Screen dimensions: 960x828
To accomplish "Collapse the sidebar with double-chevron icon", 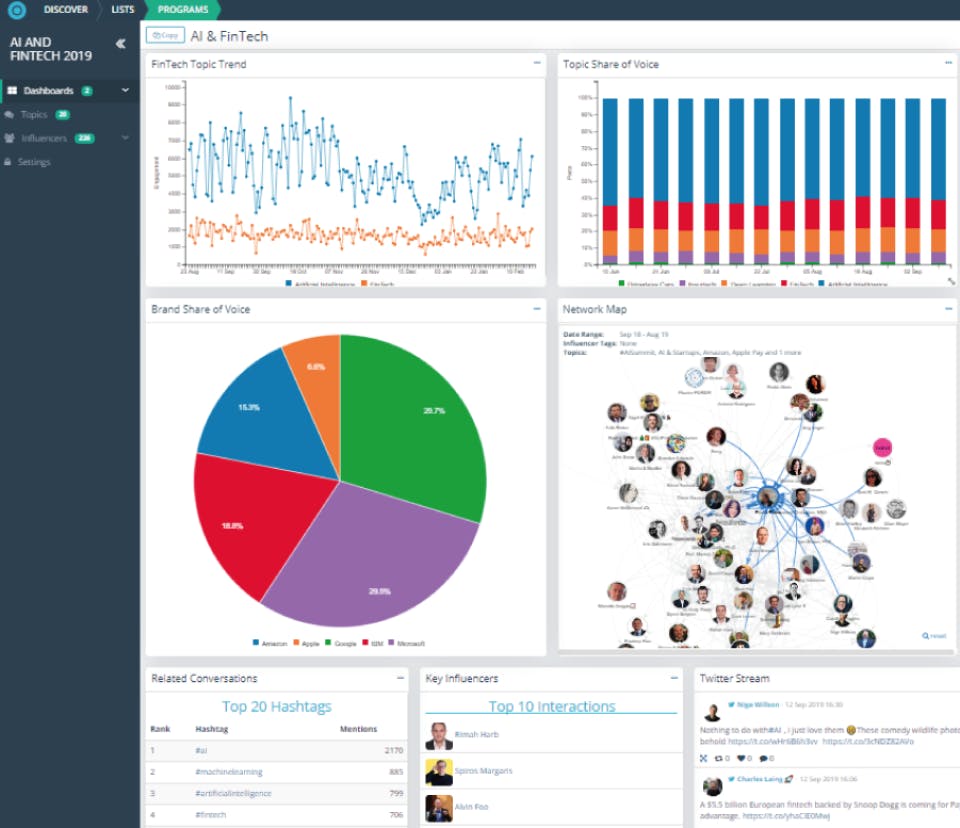I will [x=121, y=43].
